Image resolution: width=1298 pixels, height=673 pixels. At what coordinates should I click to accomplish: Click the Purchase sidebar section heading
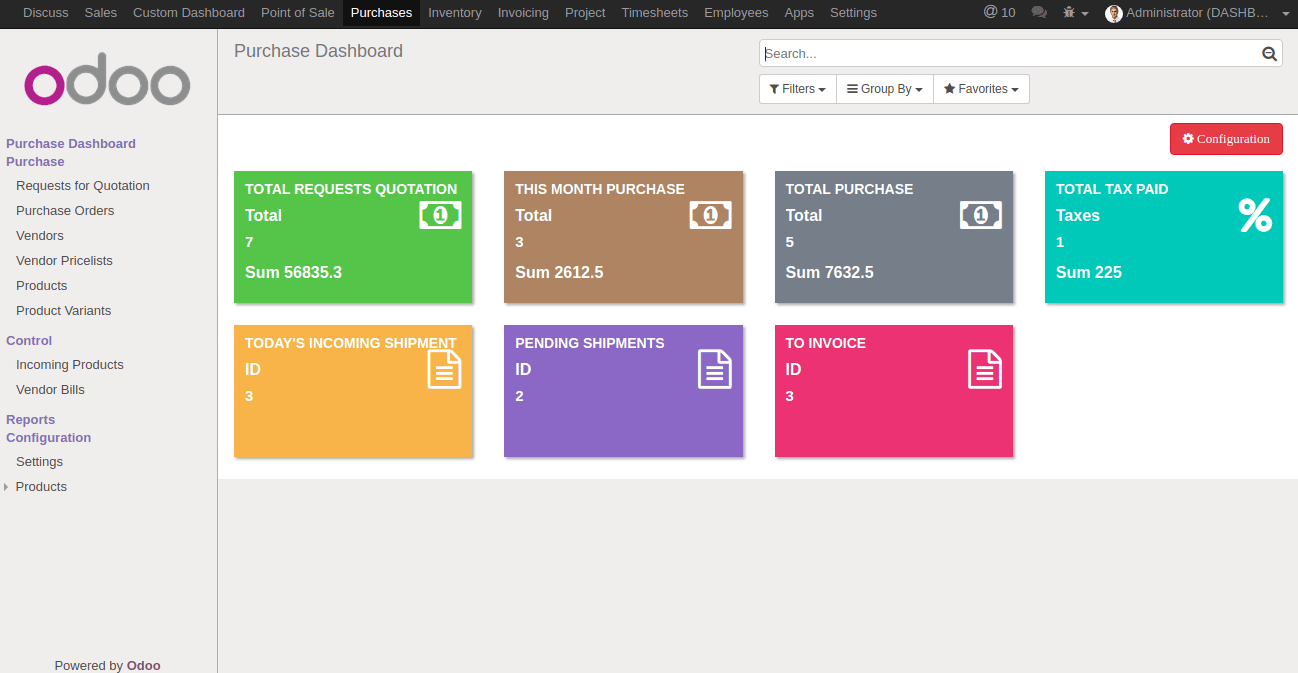click(x=35, y=162)
